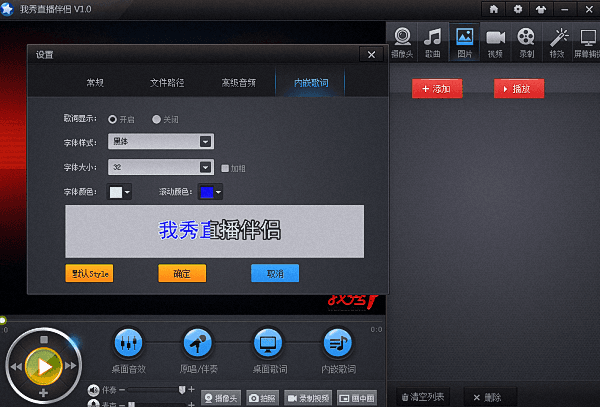
Task: Click the 摄像头 button in bottom bar
Action: pos(221,398)
